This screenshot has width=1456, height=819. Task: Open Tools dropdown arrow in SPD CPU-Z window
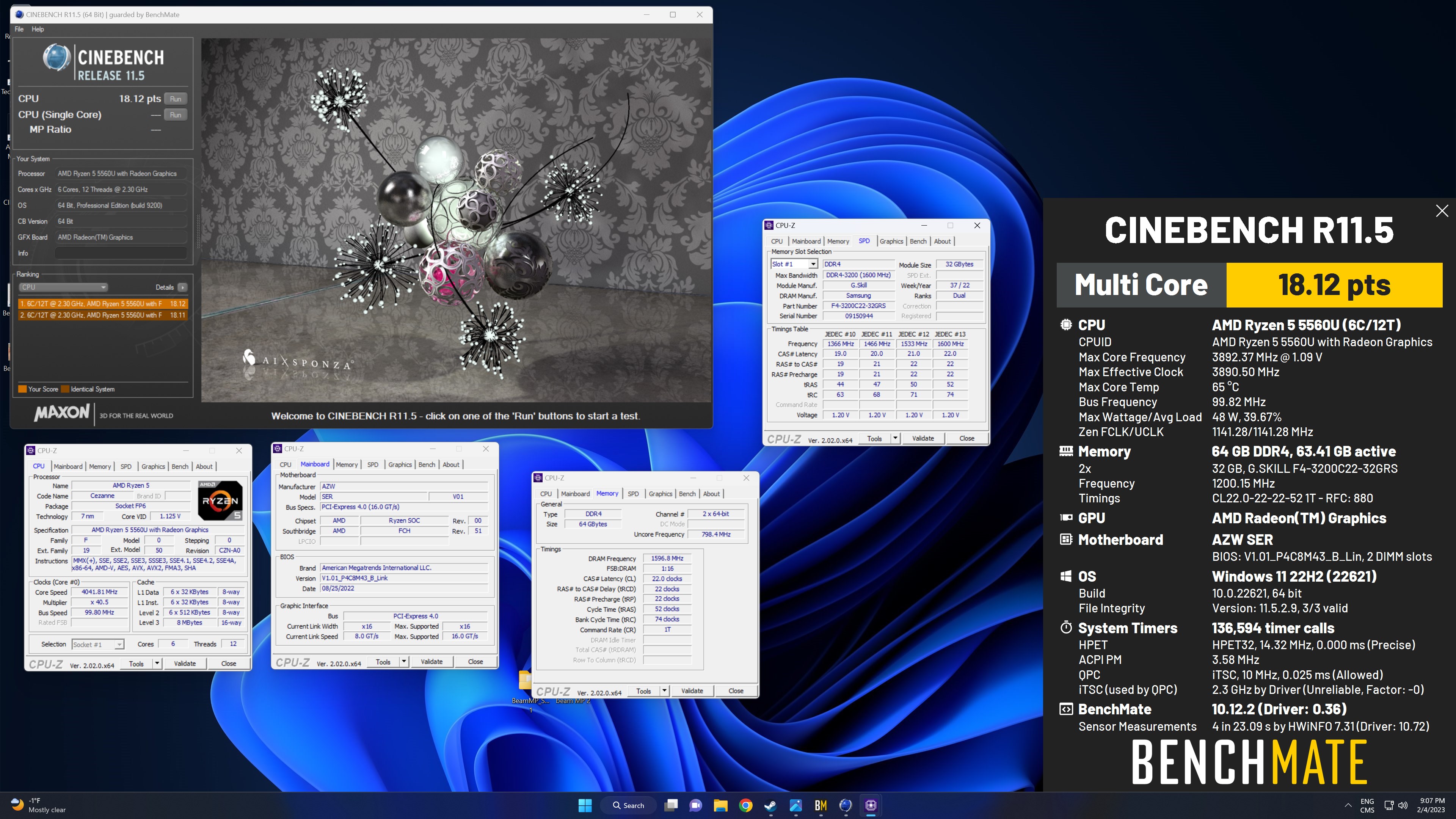pos(895,438)
